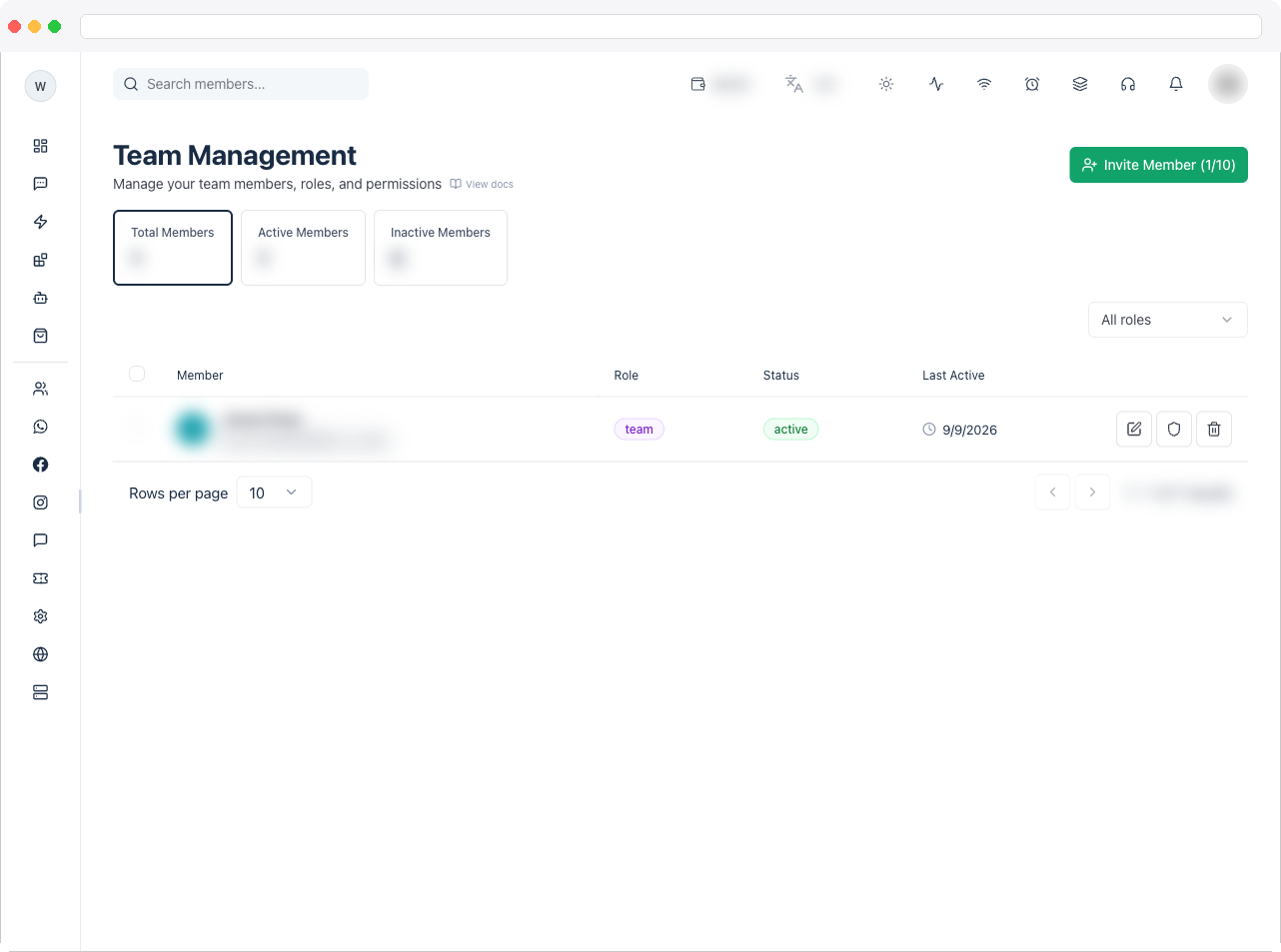Toggle the sun theme icon
The image size is (1281, 952).
(886, 84)
